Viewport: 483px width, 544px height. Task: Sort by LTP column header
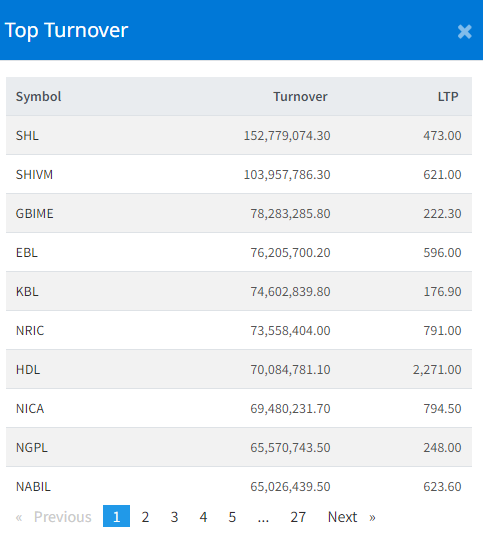(x=448, y=96)
